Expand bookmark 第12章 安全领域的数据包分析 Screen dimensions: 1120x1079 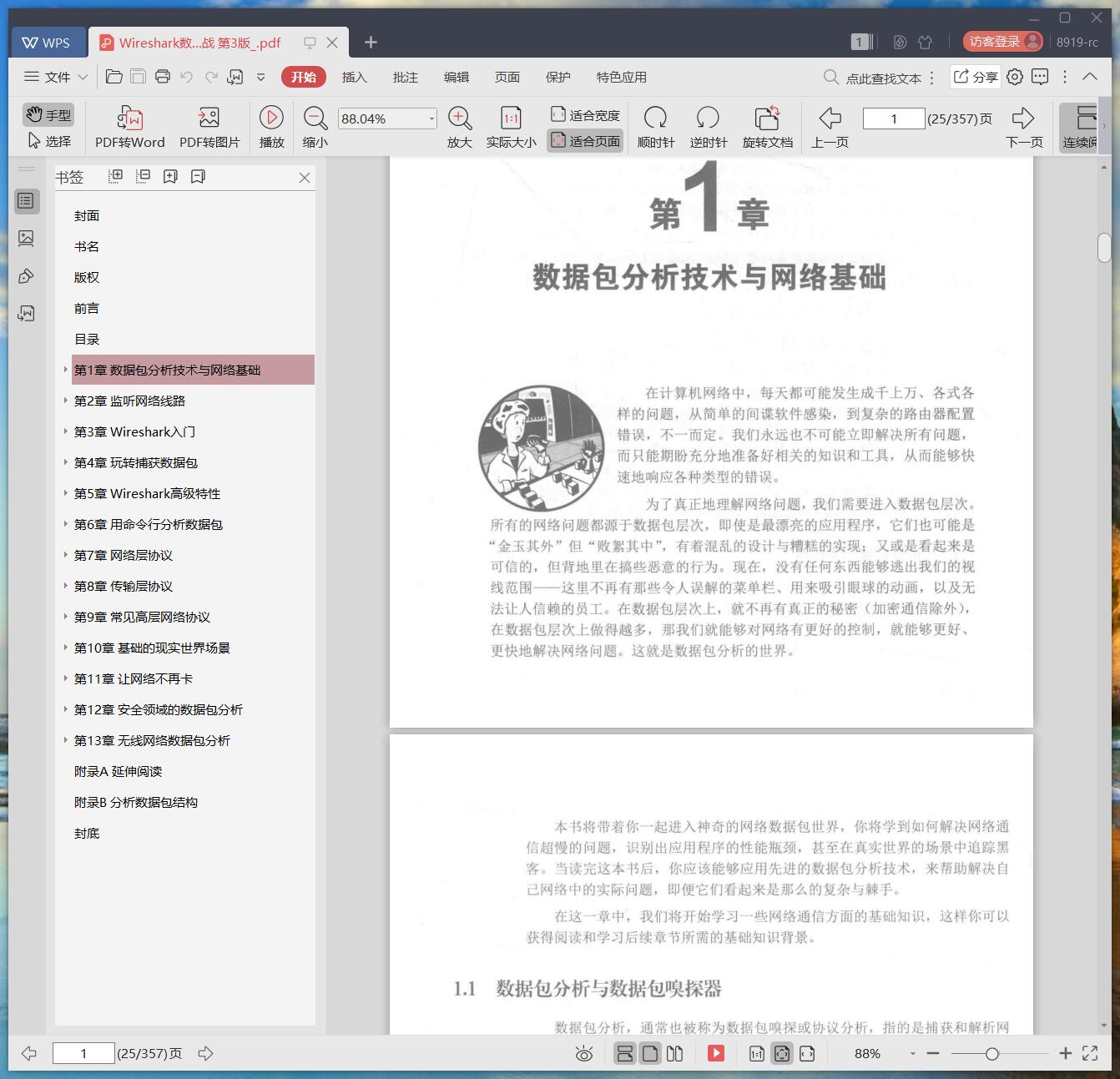pos(66,709)
